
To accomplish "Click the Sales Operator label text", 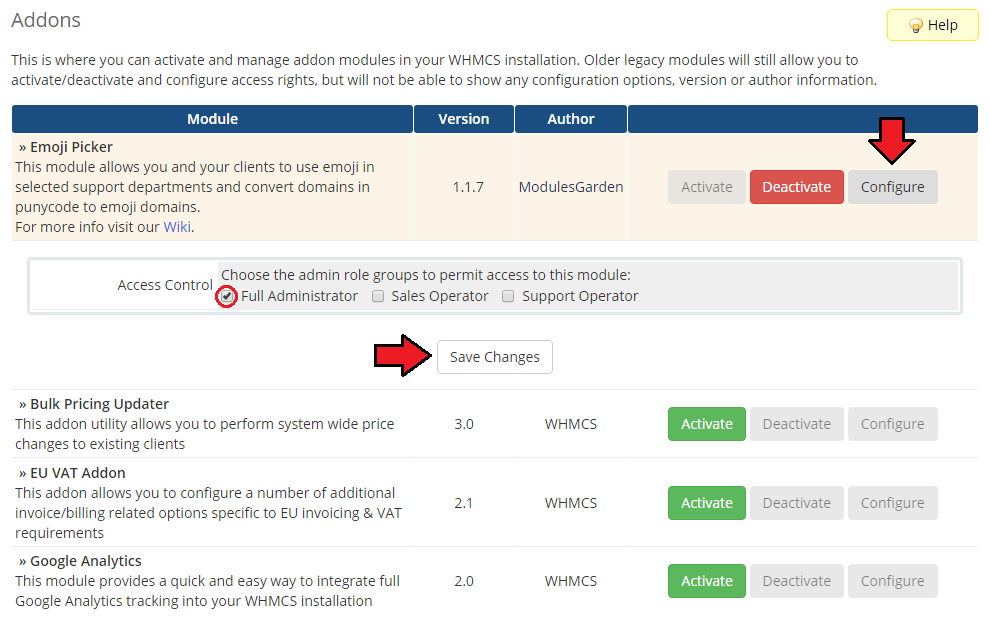I will (439, 296).
